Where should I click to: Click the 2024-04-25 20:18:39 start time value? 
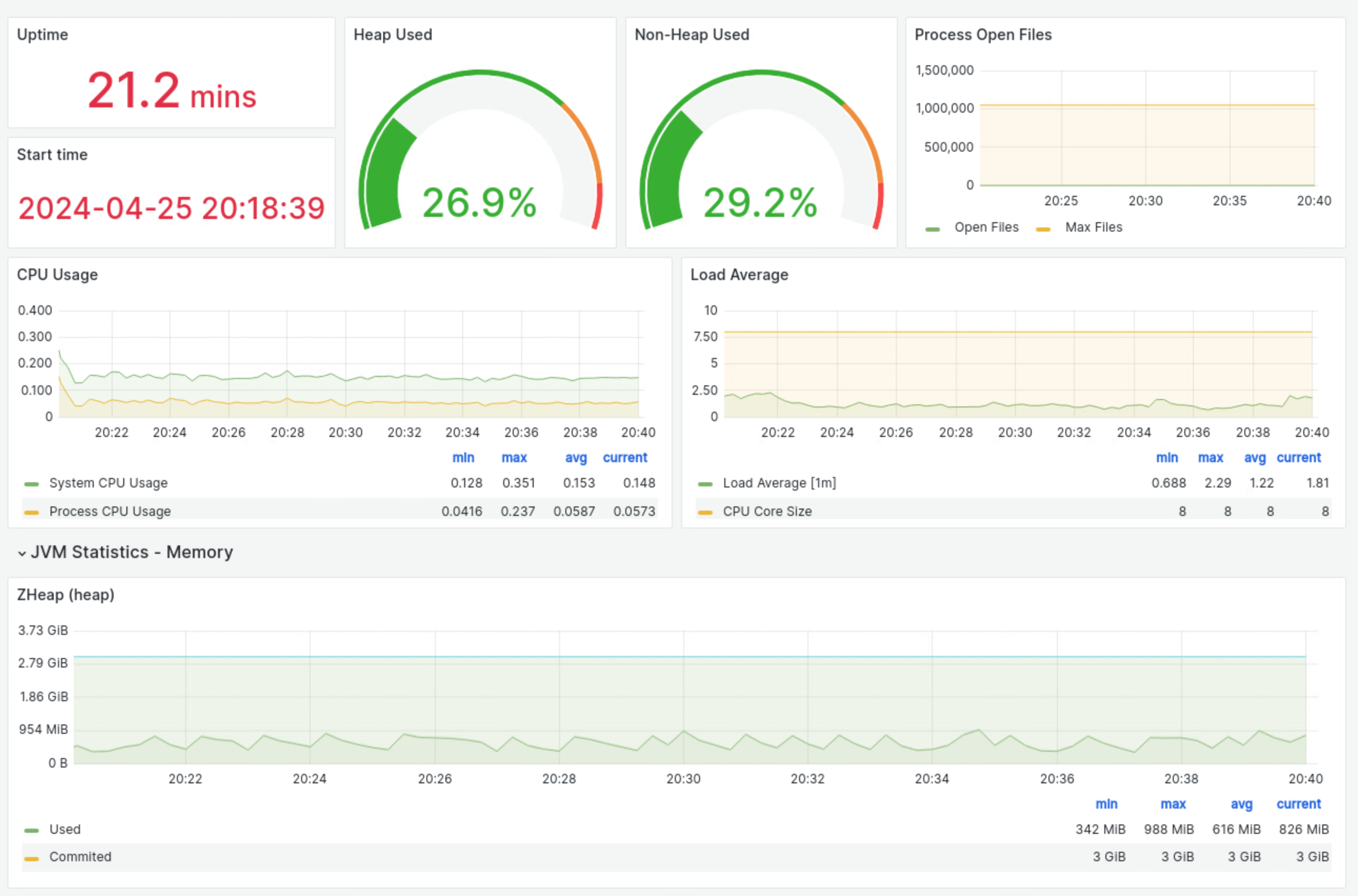click(172, 207)
